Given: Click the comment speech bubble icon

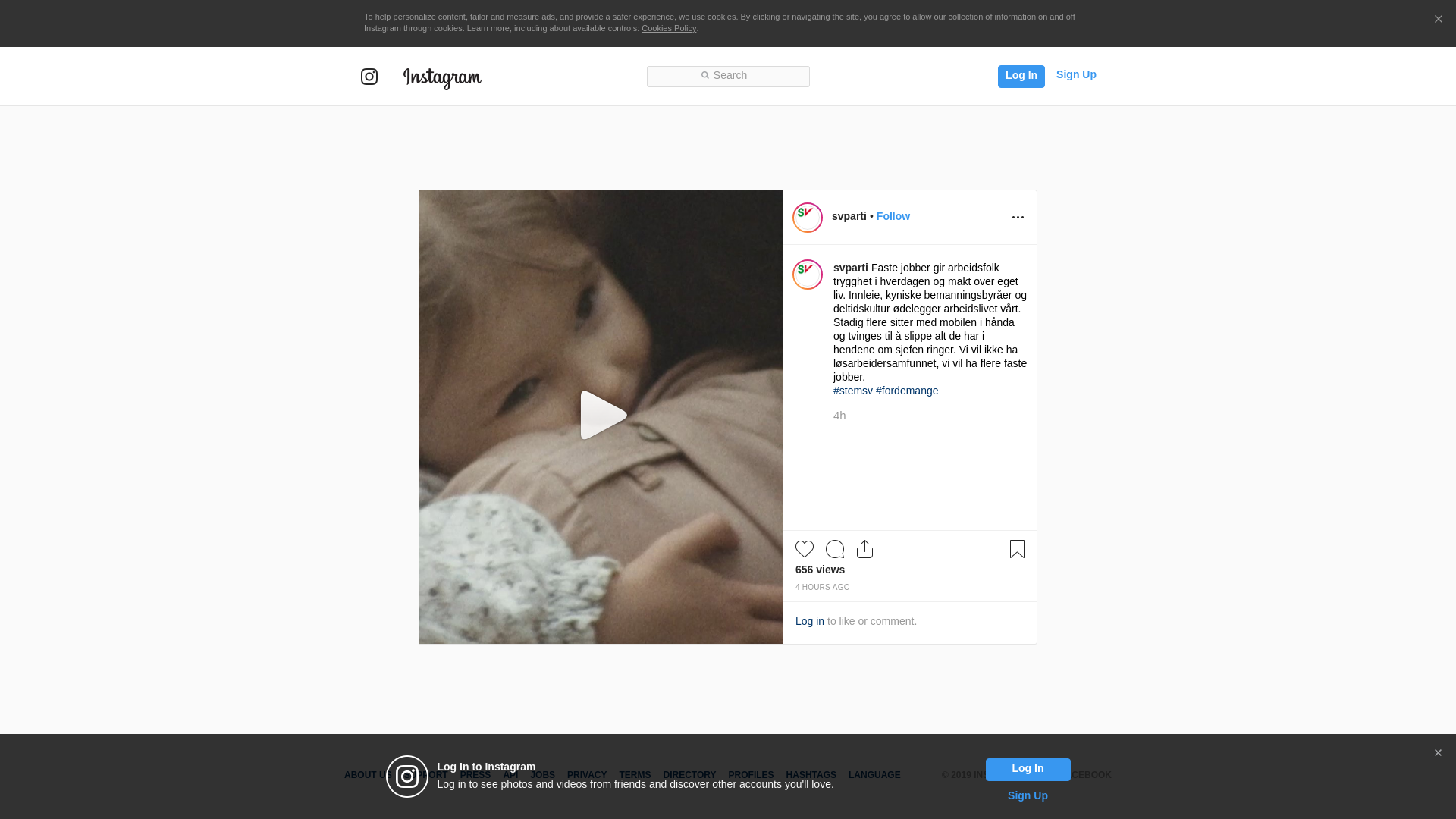Looking at the screenshot, I should [835, 549].
